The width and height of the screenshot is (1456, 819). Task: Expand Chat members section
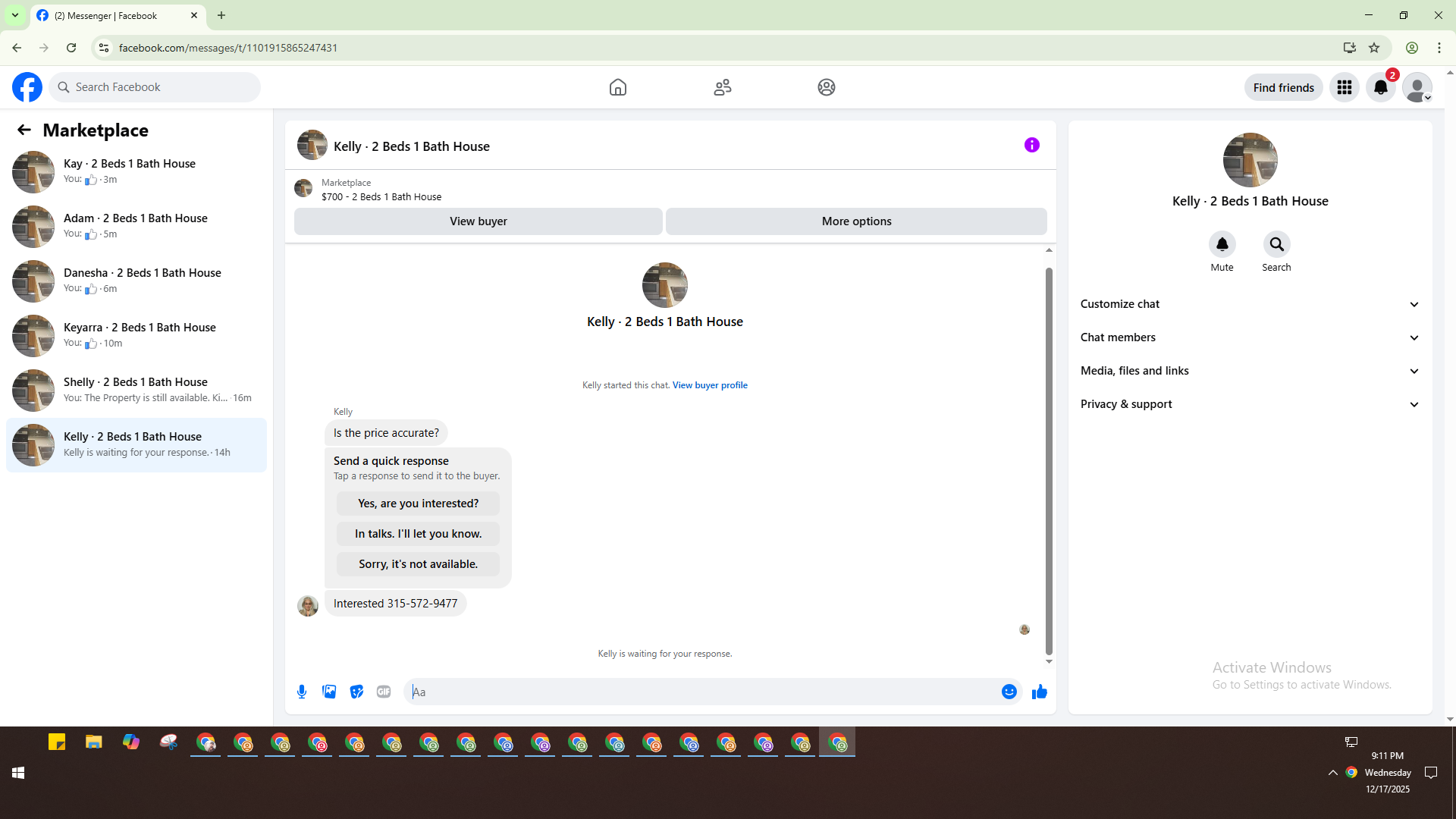1249,337
